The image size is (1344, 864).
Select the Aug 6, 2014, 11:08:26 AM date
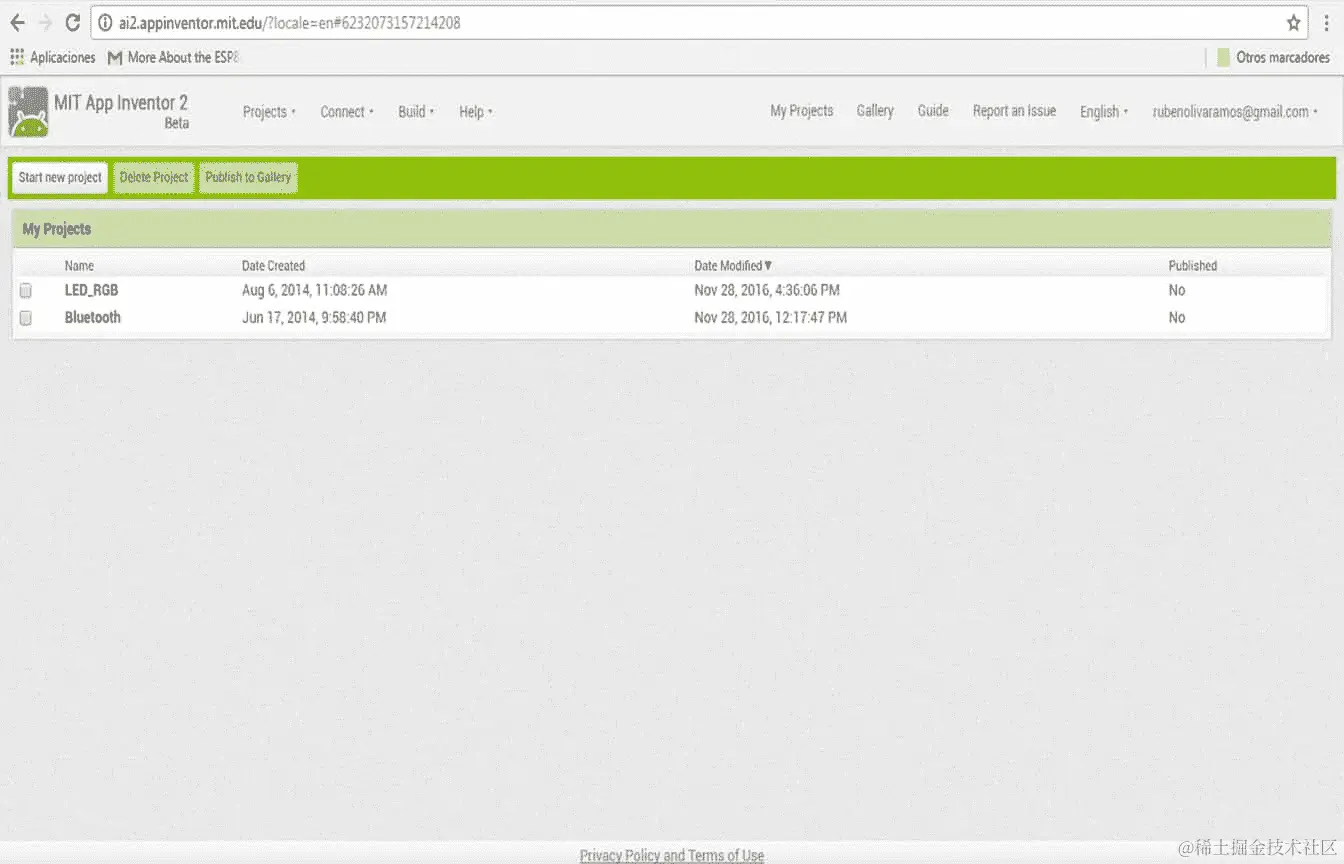point(314,290)
